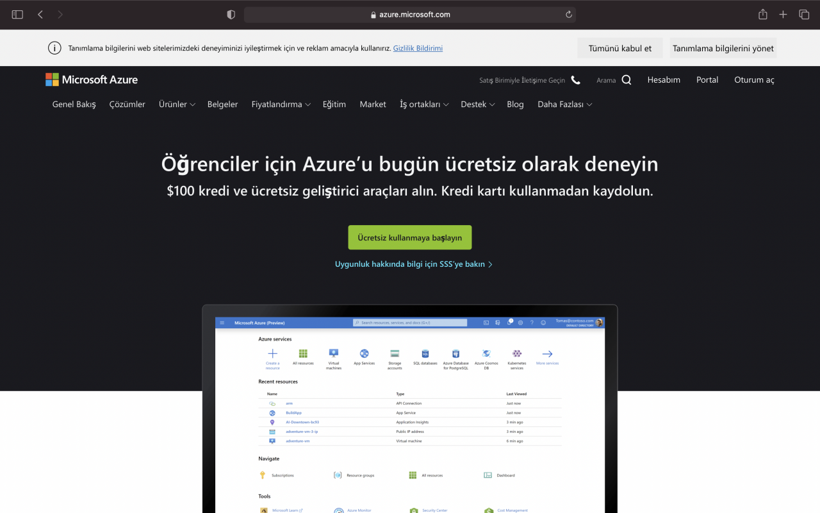This screenshot has height=513, width=820.
Task: Open a new tab with the plus icon
Action: [783, 15]
